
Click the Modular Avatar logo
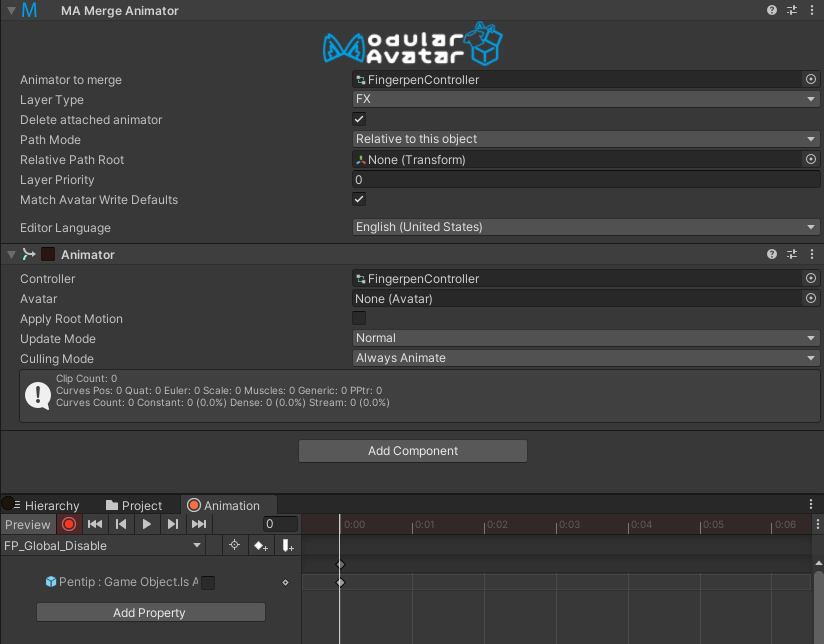point(413,44)
